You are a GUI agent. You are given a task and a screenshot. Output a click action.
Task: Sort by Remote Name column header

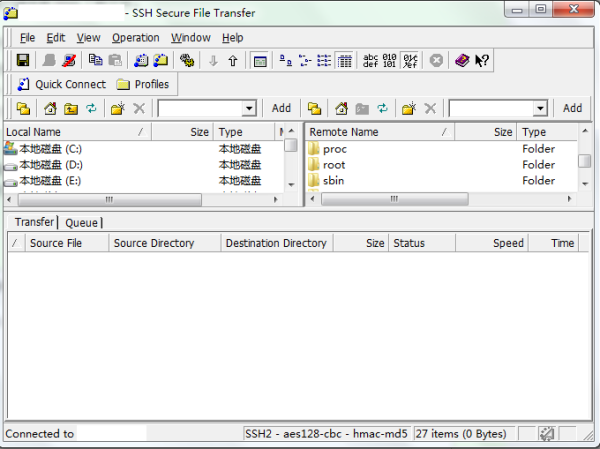tap(380, 132)
